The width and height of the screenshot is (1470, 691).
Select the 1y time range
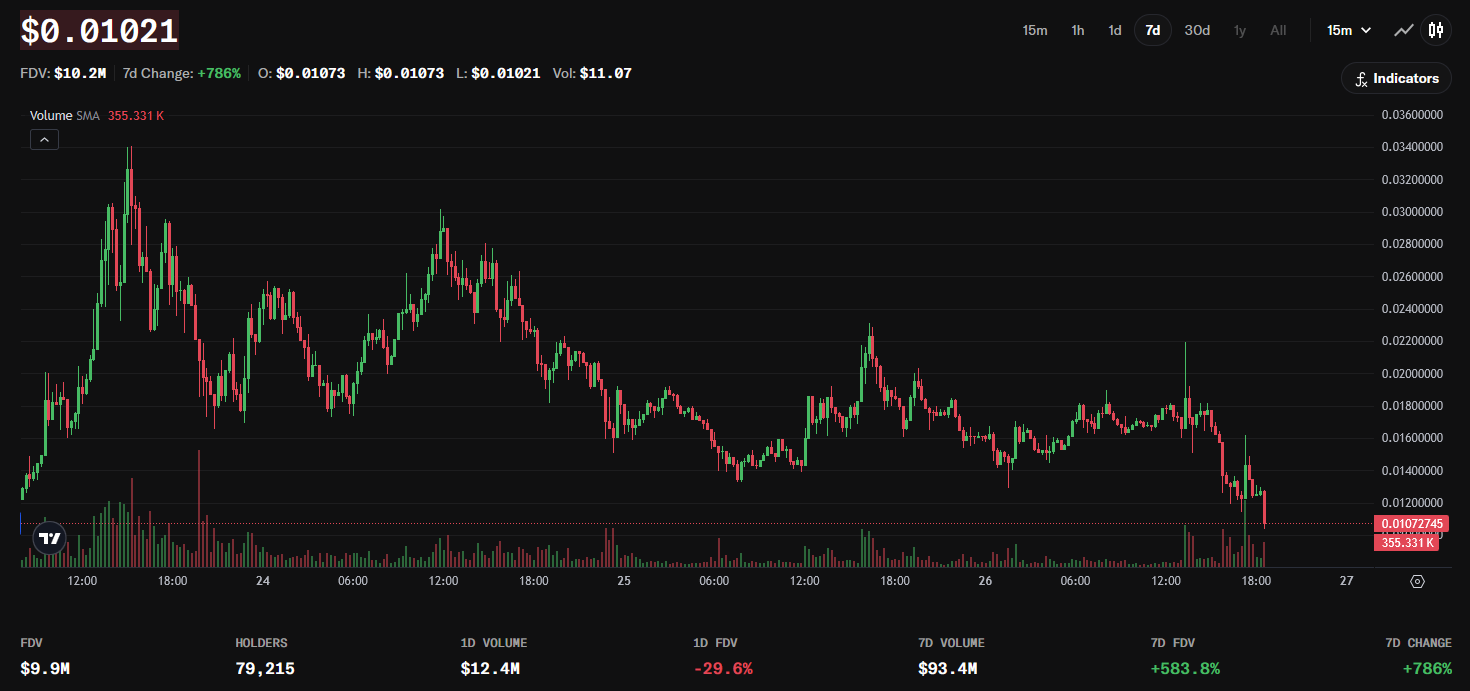tap(1240, 30)
